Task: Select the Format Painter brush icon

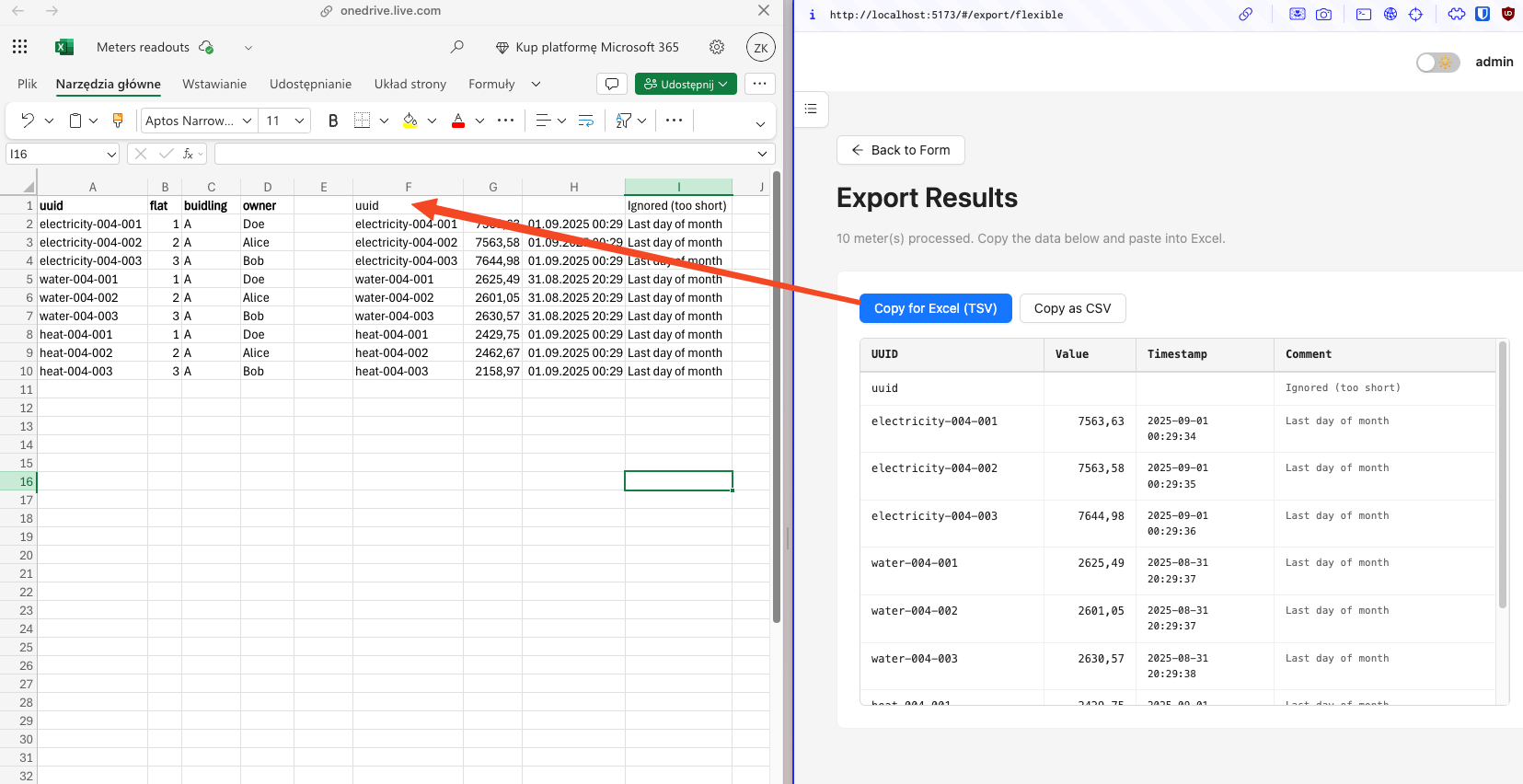Action: coord(118,121)
